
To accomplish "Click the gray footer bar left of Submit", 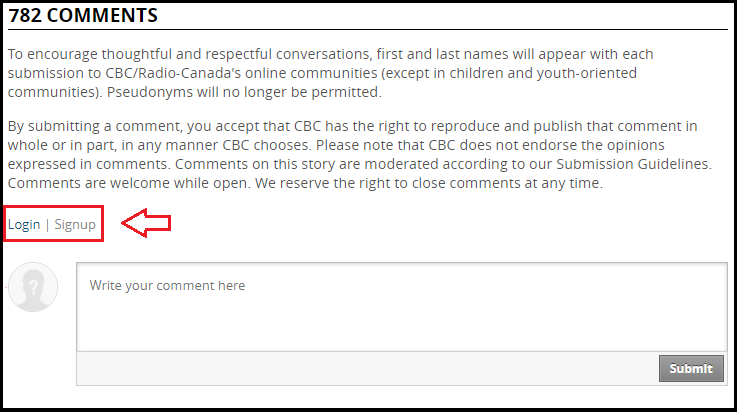I will (x=368, y=368).
